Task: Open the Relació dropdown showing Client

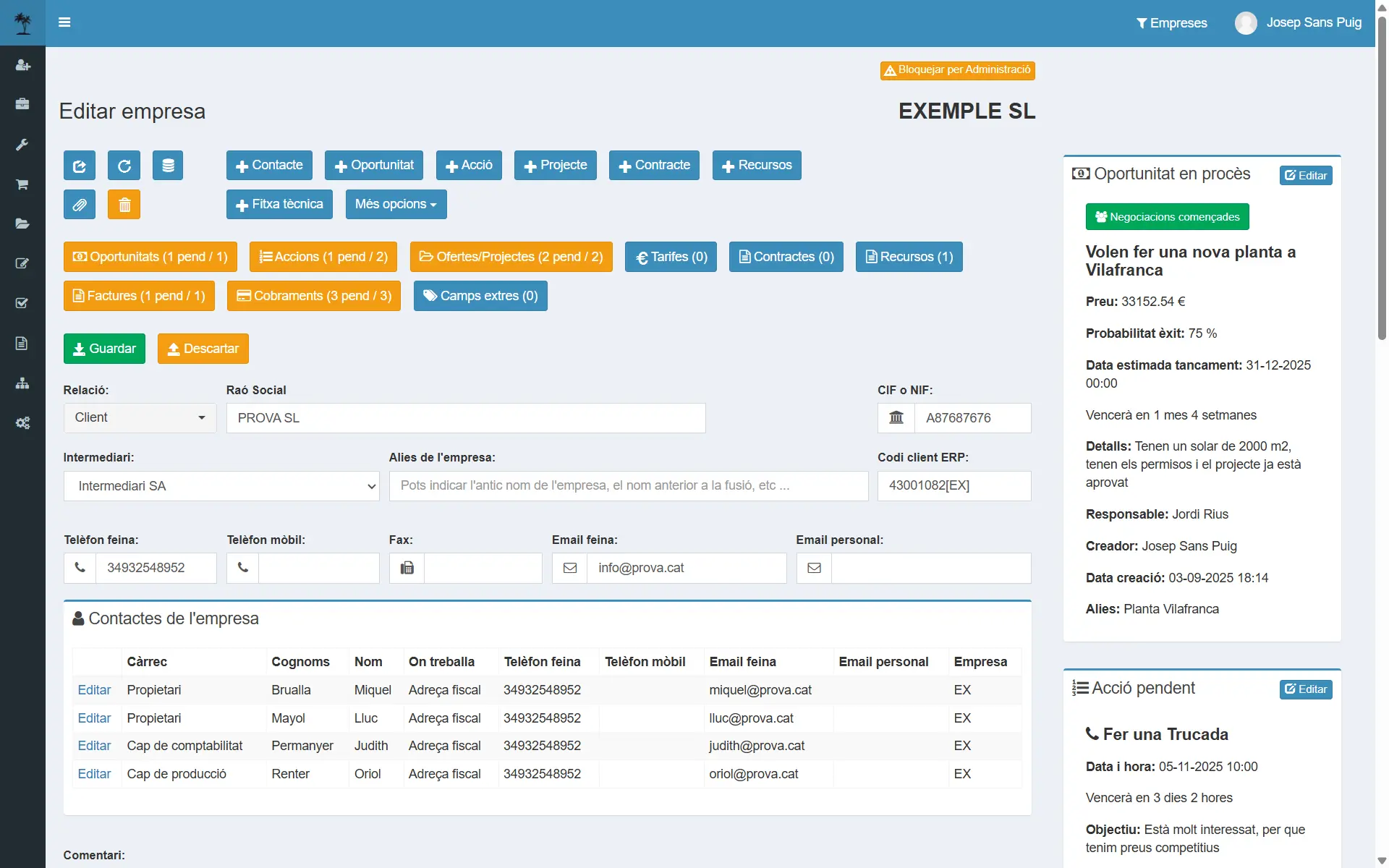Action: [x=140, y=417]
